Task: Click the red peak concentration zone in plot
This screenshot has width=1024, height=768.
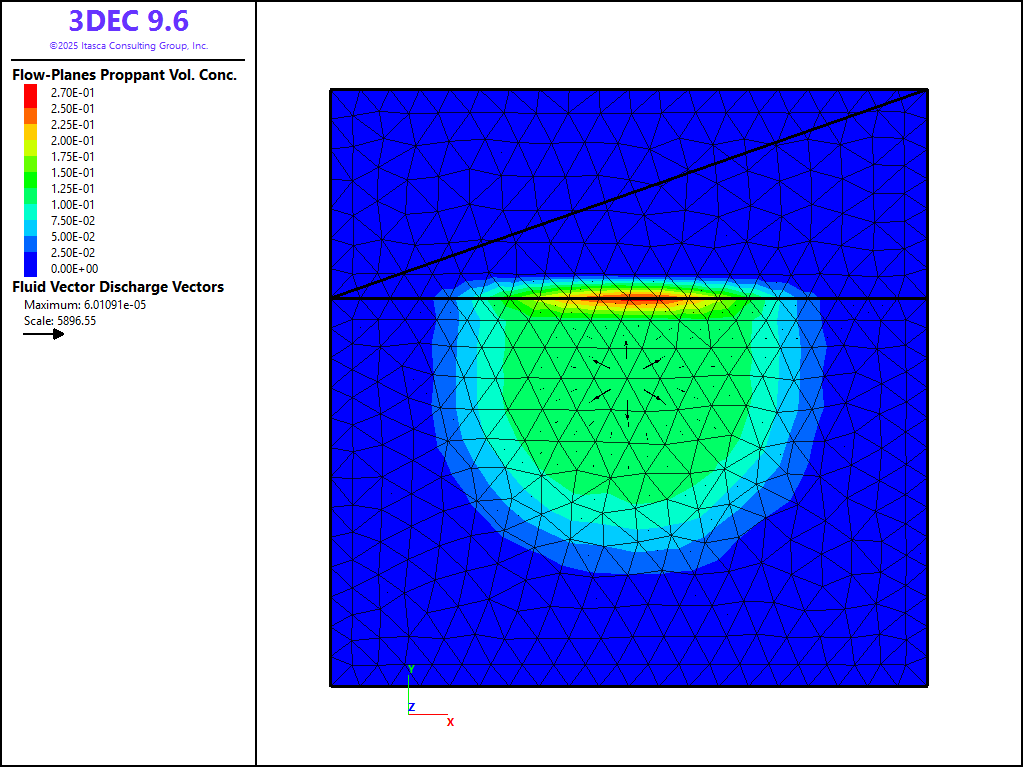Action: point(640,298)
